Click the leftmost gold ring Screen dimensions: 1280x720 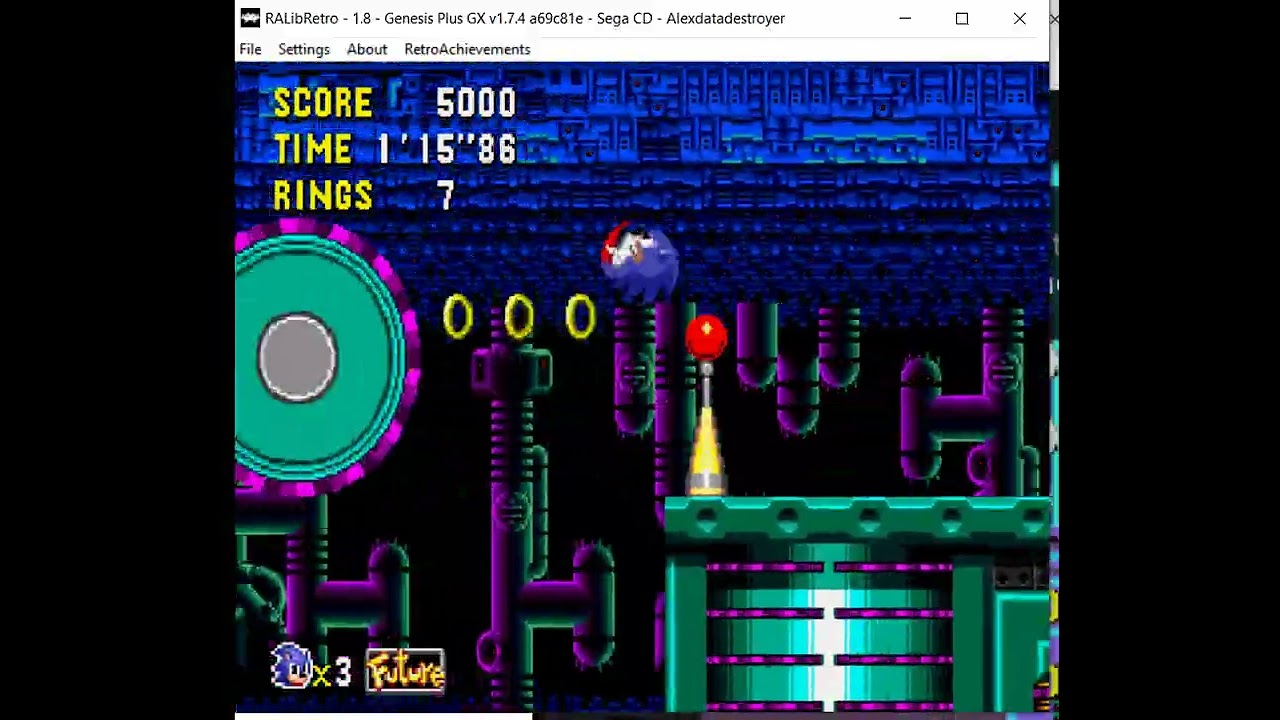point(457,317)
